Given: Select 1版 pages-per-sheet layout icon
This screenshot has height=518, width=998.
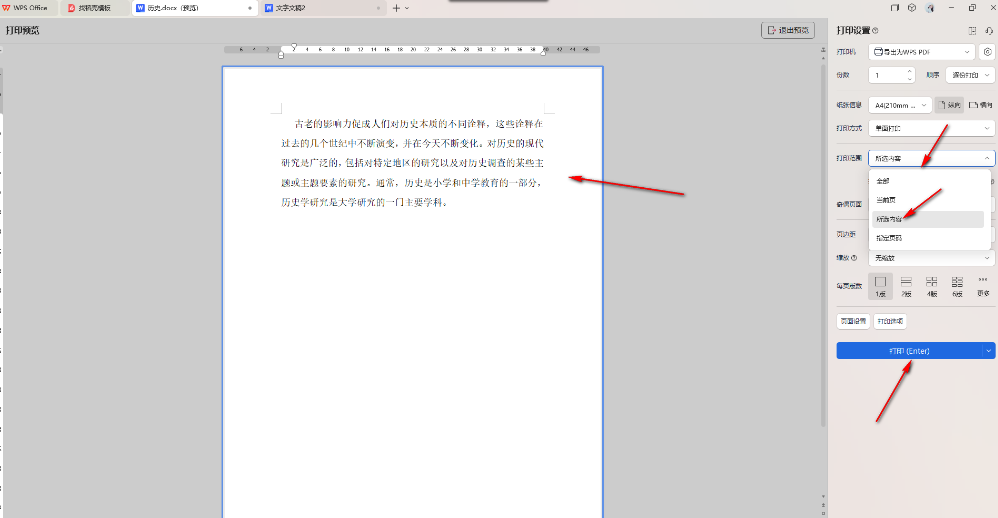Looking at the screenshot, I should 880,287.
